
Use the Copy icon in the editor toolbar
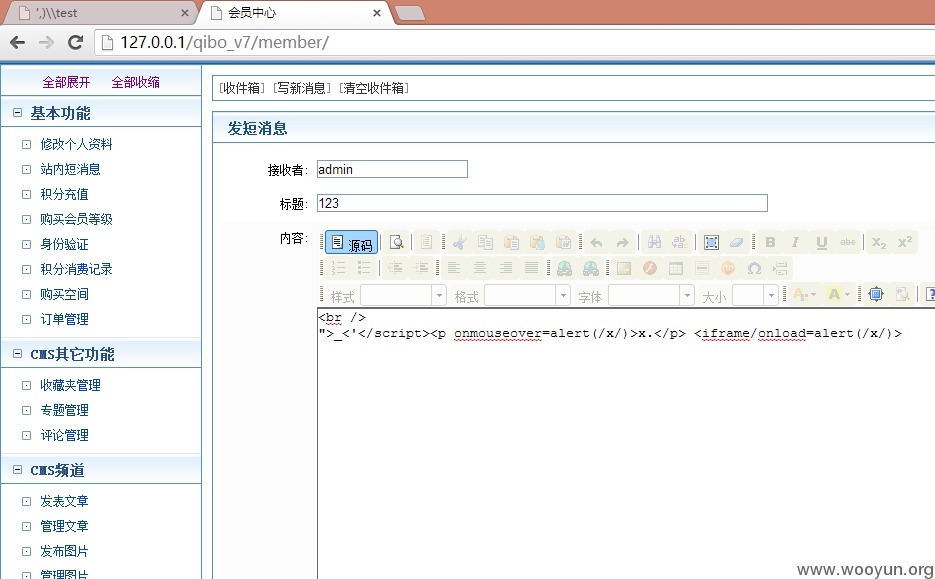pos(485,242)
